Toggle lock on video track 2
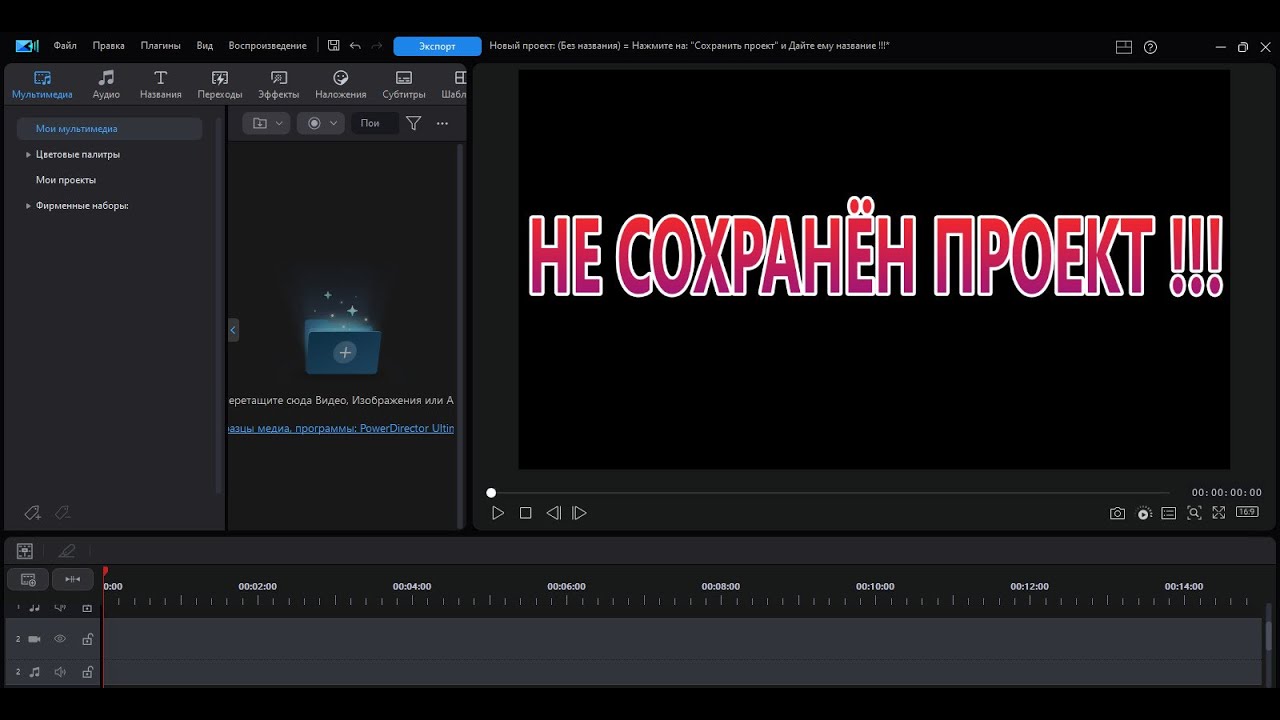The width and height of the screenshot is (1280, 720). point(87,639)
